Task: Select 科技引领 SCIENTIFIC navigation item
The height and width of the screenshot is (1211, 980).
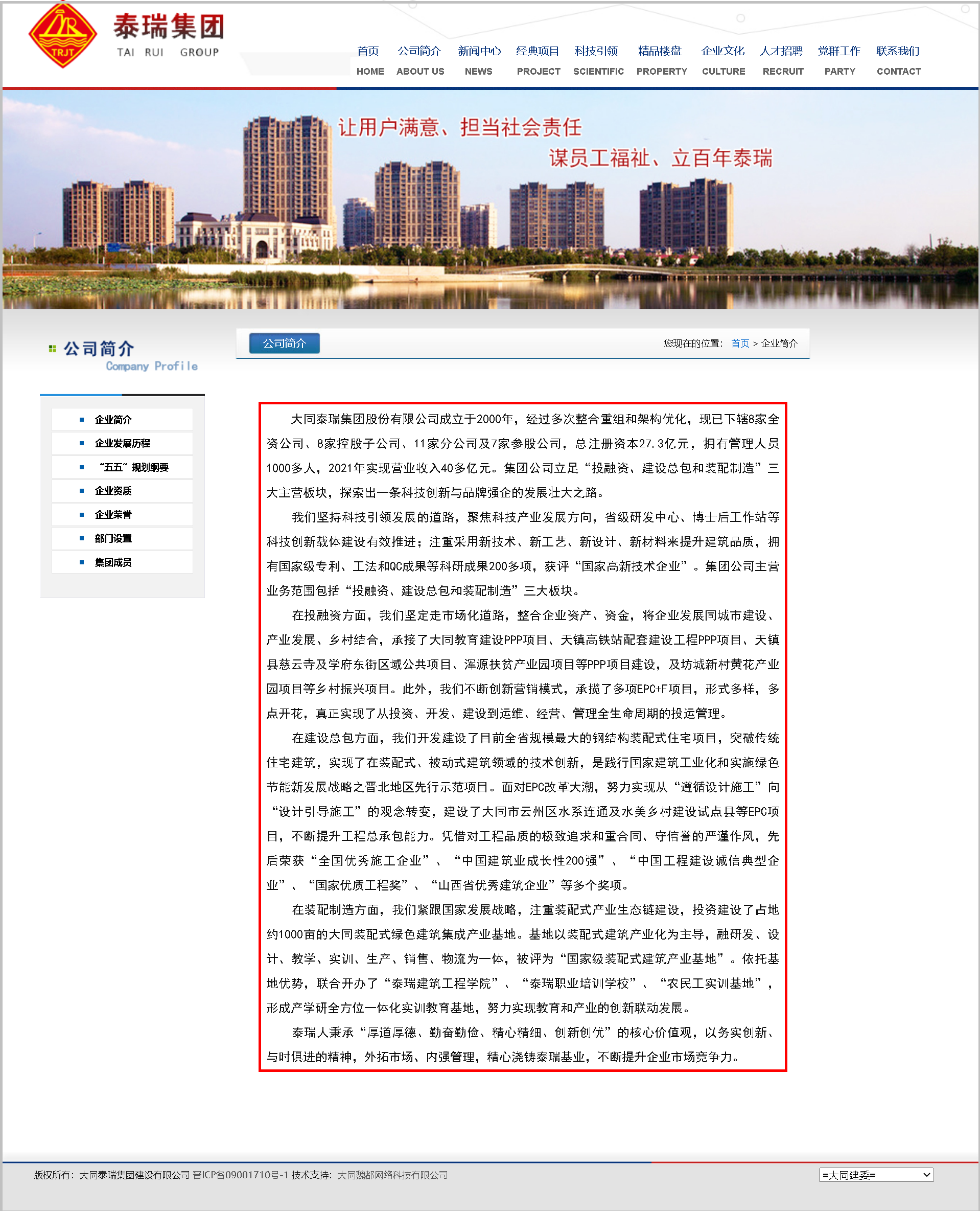Action: coord(598,60)
